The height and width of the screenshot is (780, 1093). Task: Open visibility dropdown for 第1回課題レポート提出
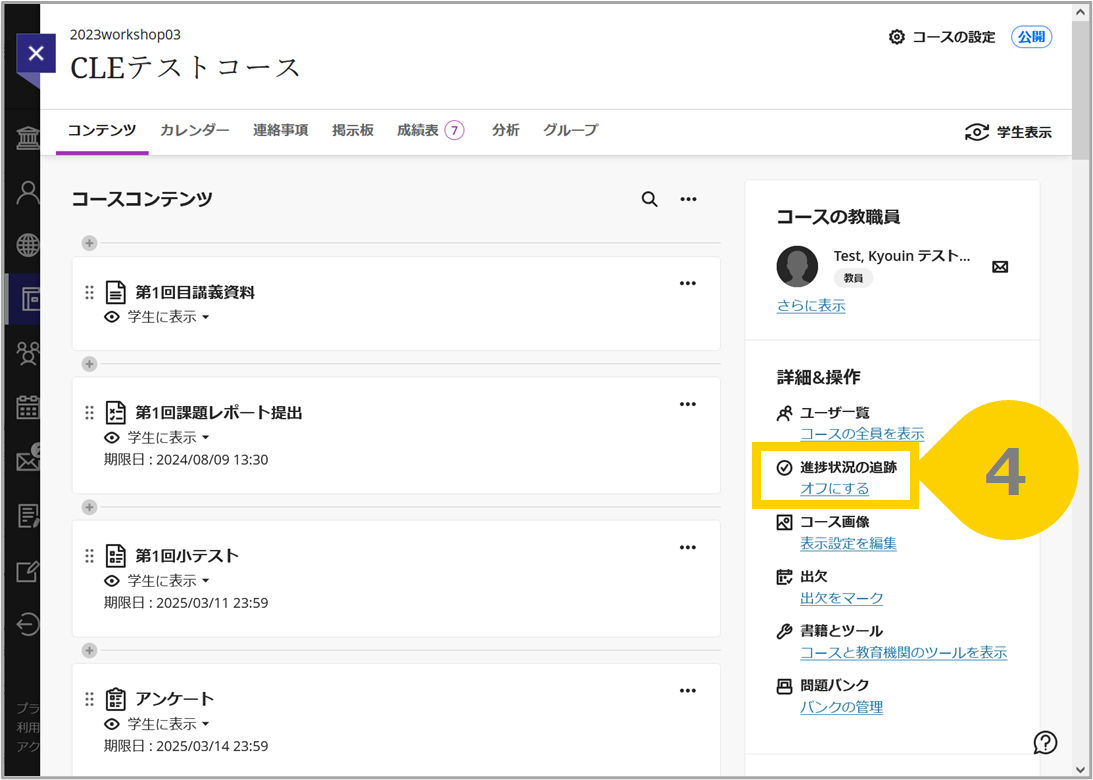click(158, 438)
